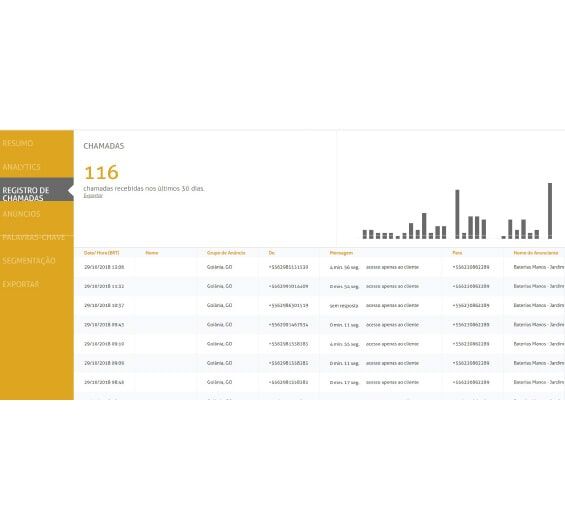
Task: Click the De column header
Action: (x=272, y=253)
